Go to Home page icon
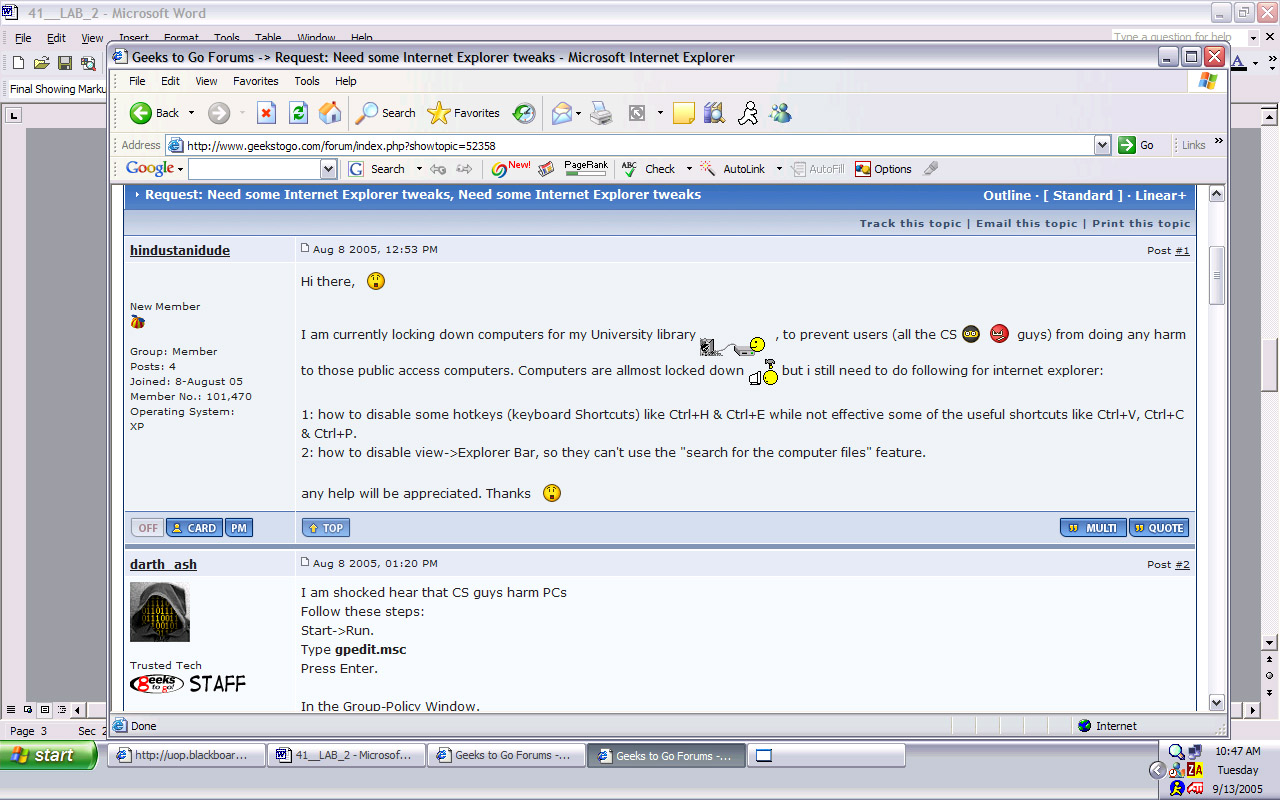The height and width of the screenshot is (800, 1280). click(330, 113)
